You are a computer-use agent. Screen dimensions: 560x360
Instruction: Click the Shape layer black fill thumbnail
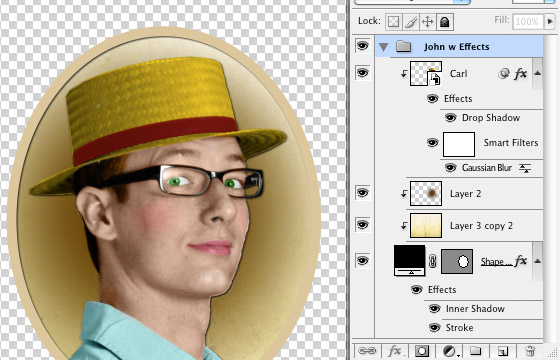pos(410,260)
